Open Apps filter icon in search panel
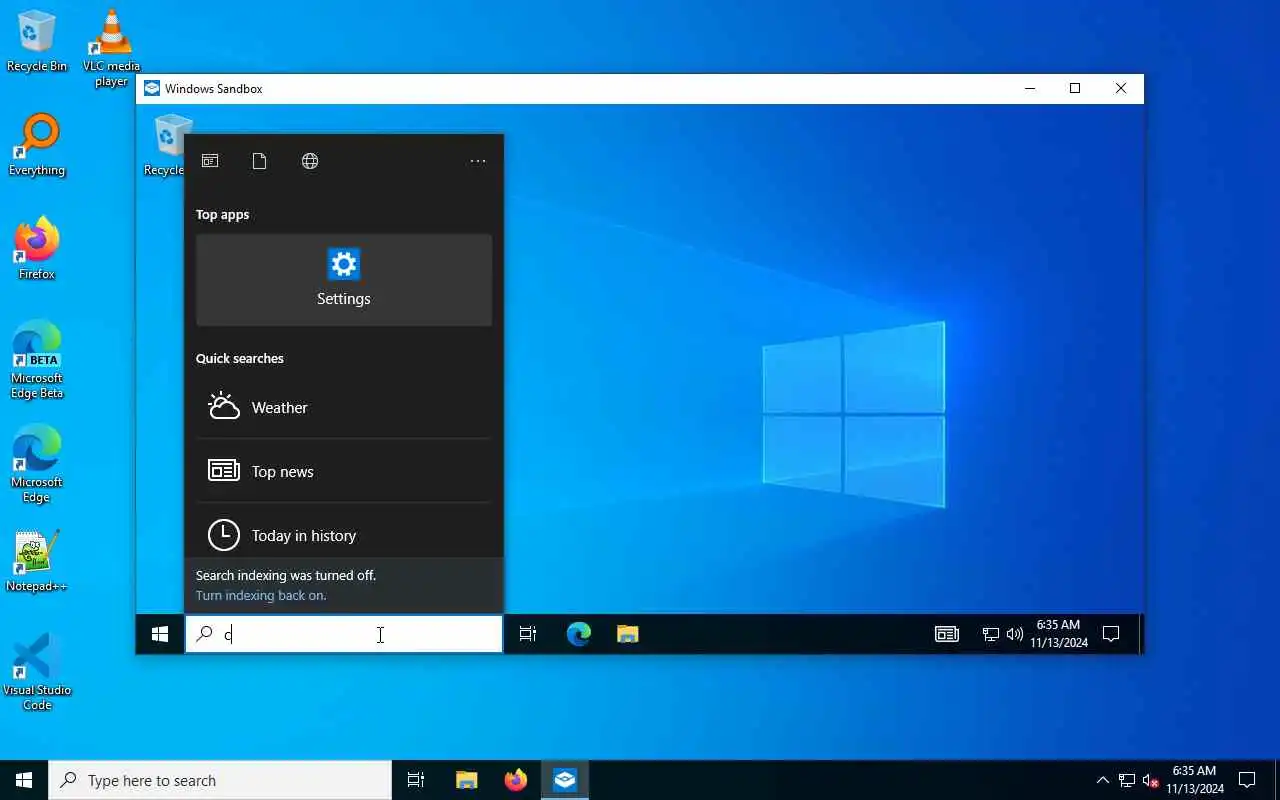This screenshot has width=1280, height=800. click(210, 161)
